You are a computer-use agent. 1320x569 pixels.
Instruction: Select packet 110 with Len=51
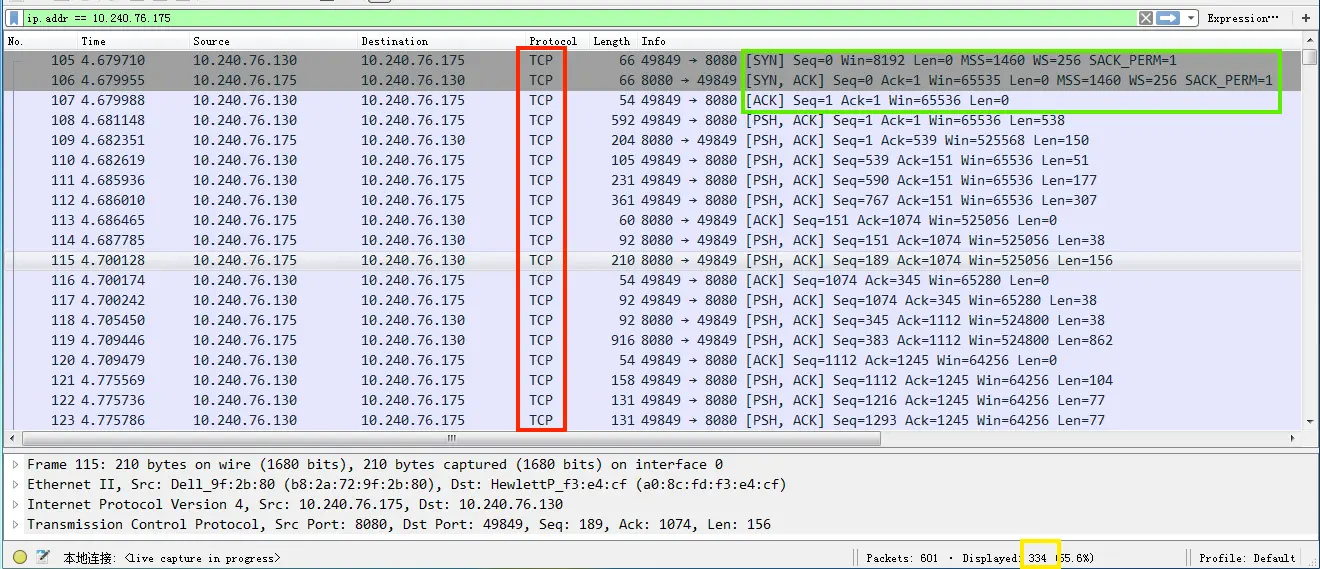pyautogui.click(x=653, y=160)
